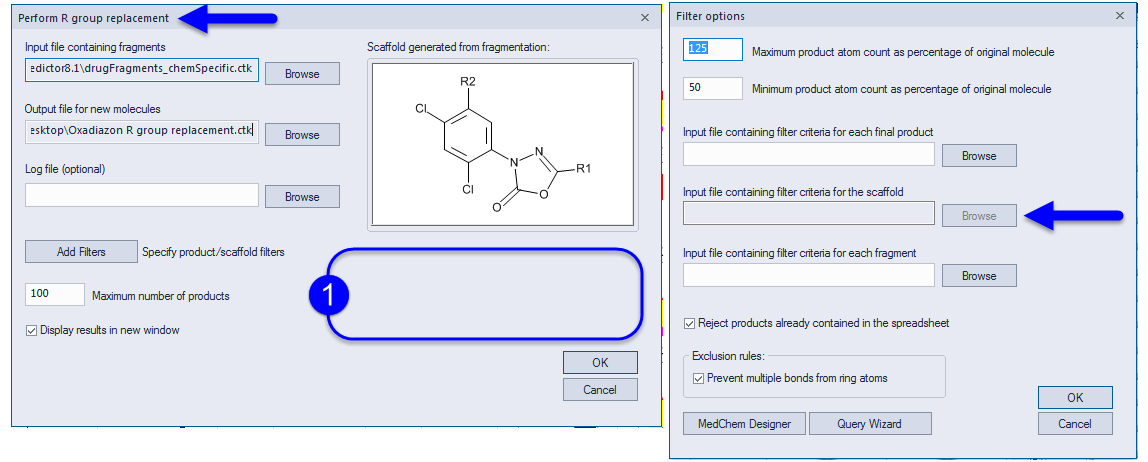The height and width of the screenshot is (462, 1148).
Task: Browse for optional log file
Action: pos(302,197)
